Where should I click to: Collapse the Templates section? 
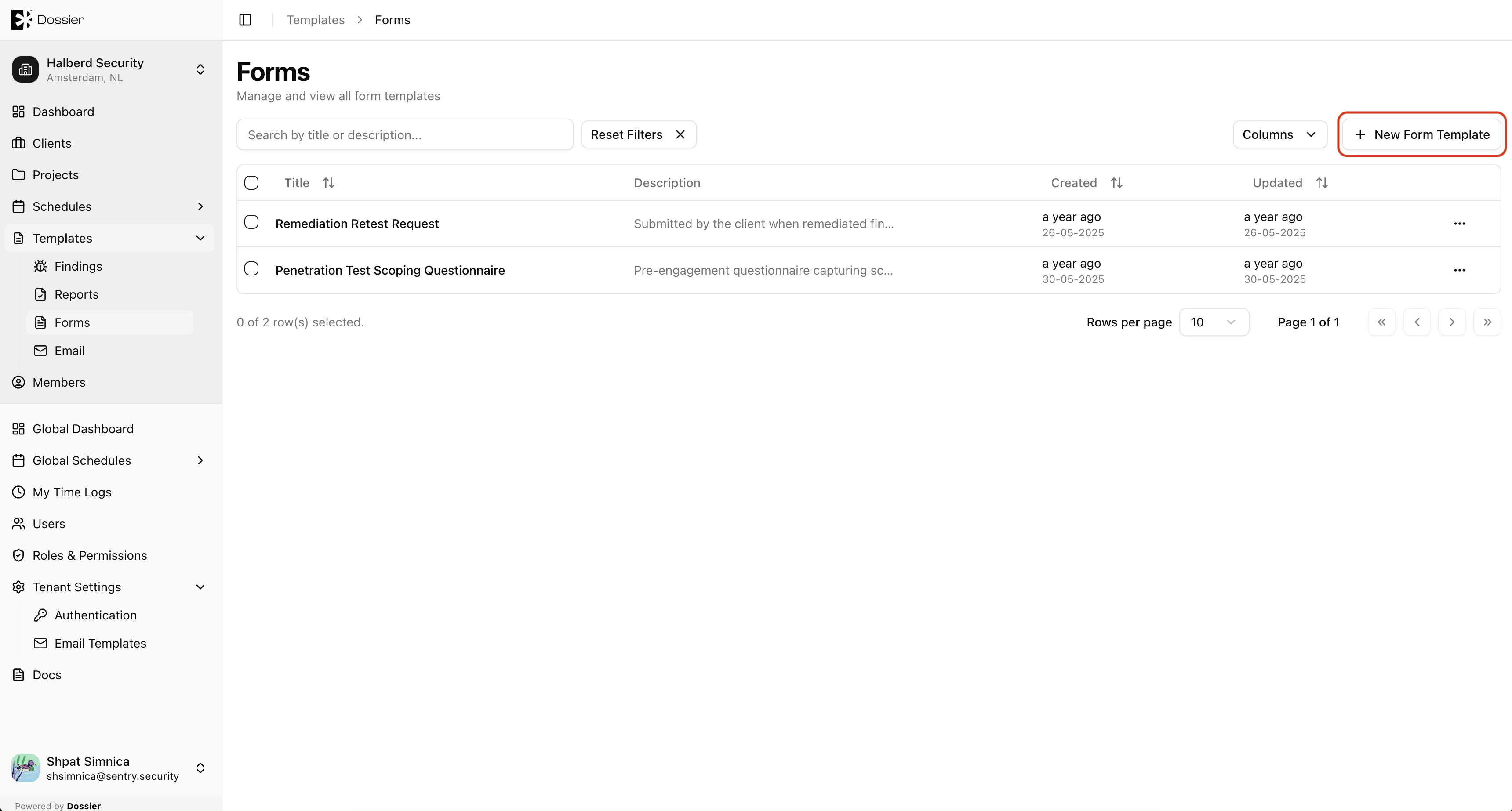point(200,238)
